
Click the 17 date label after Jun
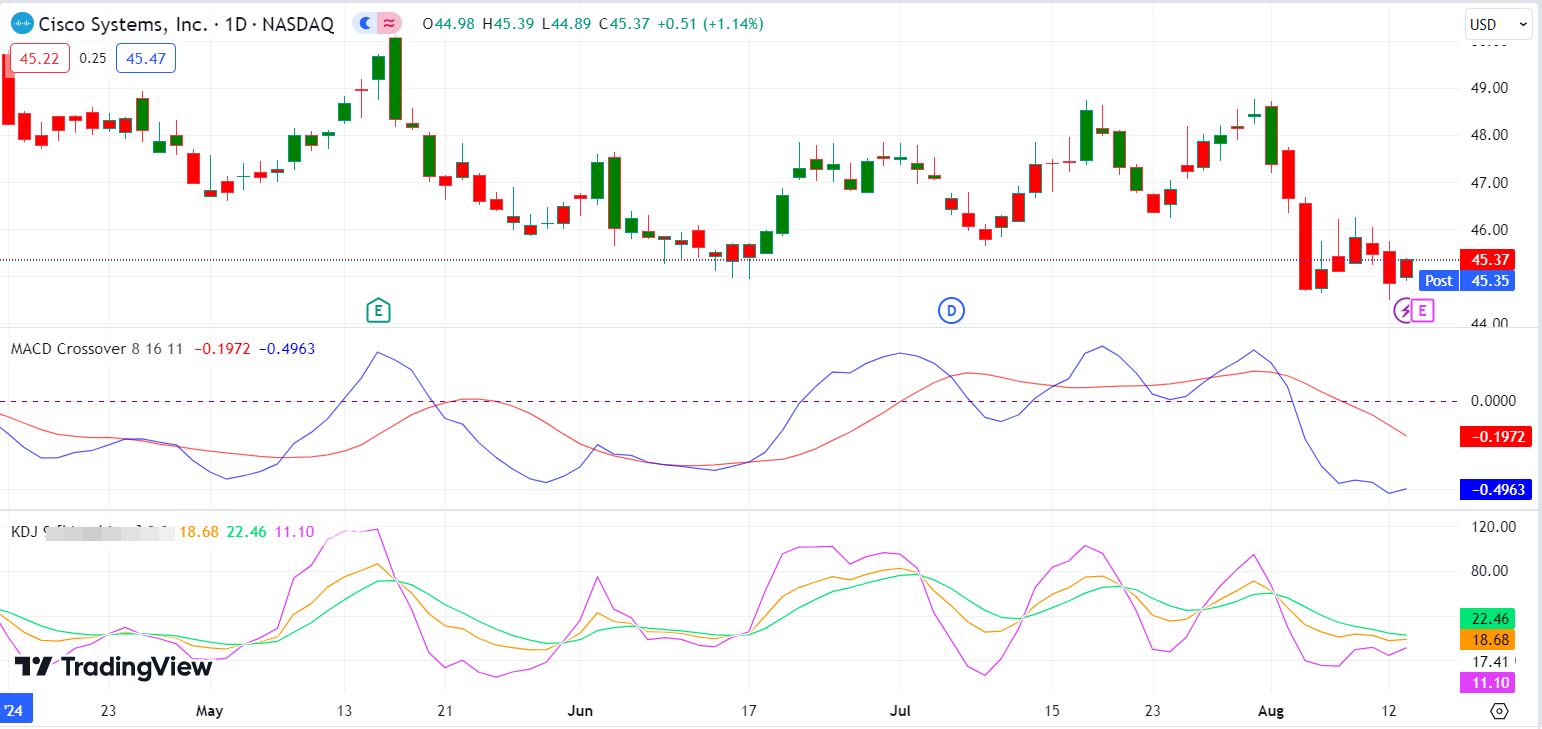click(749, 711)
